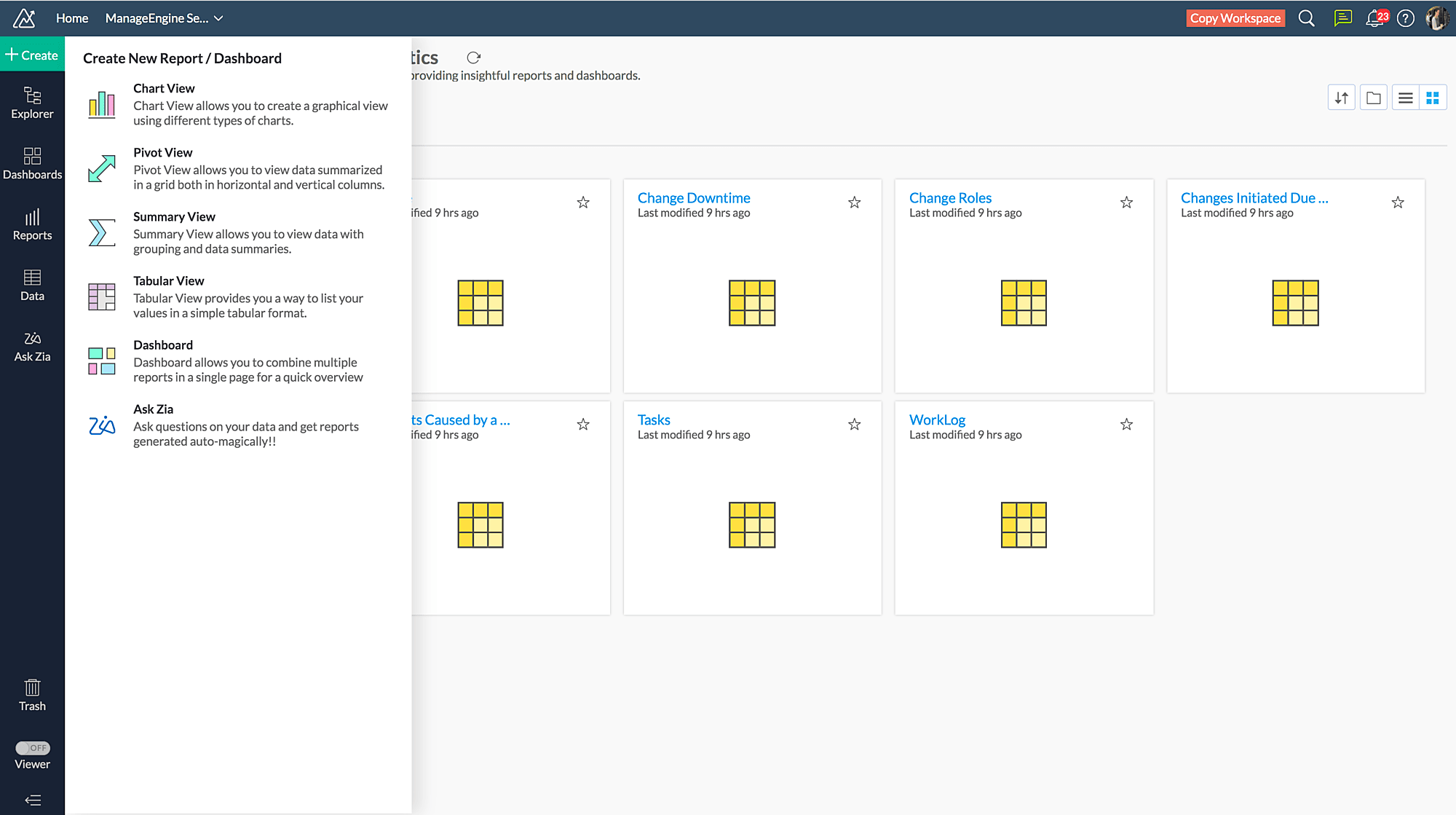Click the notifications bell icon
The image size is (1456, 815).
(x=1374, y=18)
